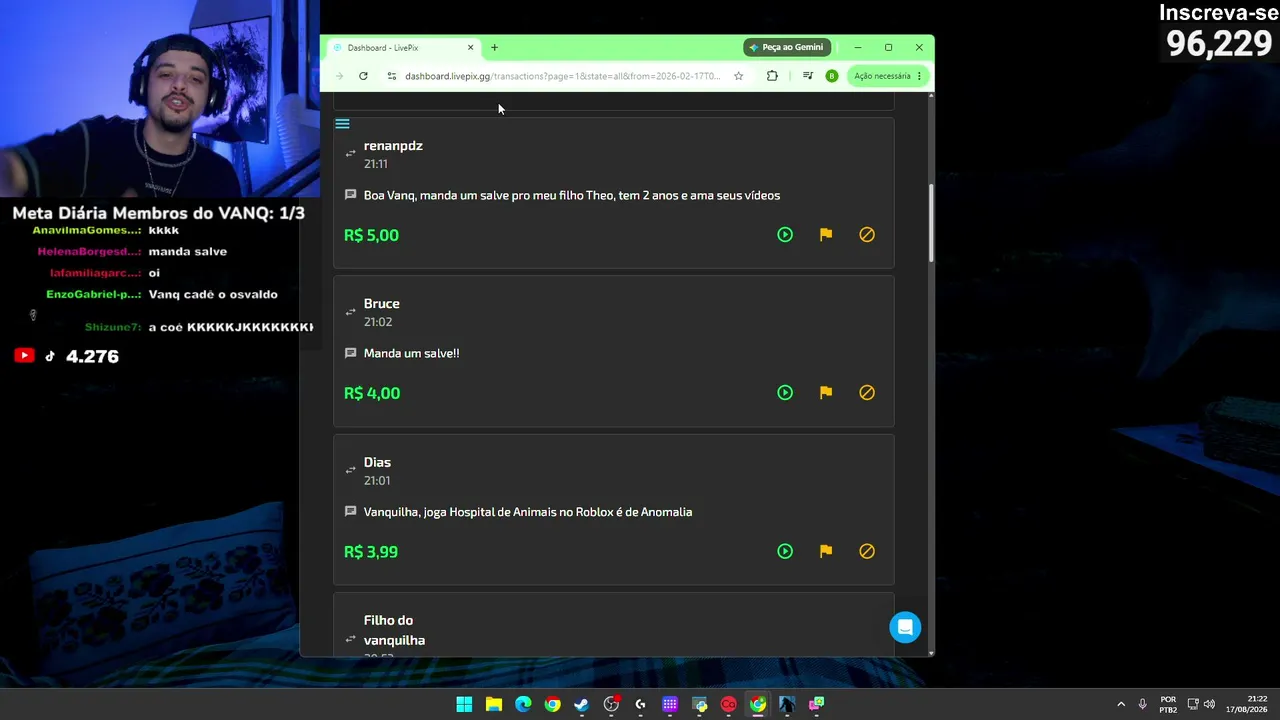Block Bruce's donation

pyautogui.click(x=867, y=393)
